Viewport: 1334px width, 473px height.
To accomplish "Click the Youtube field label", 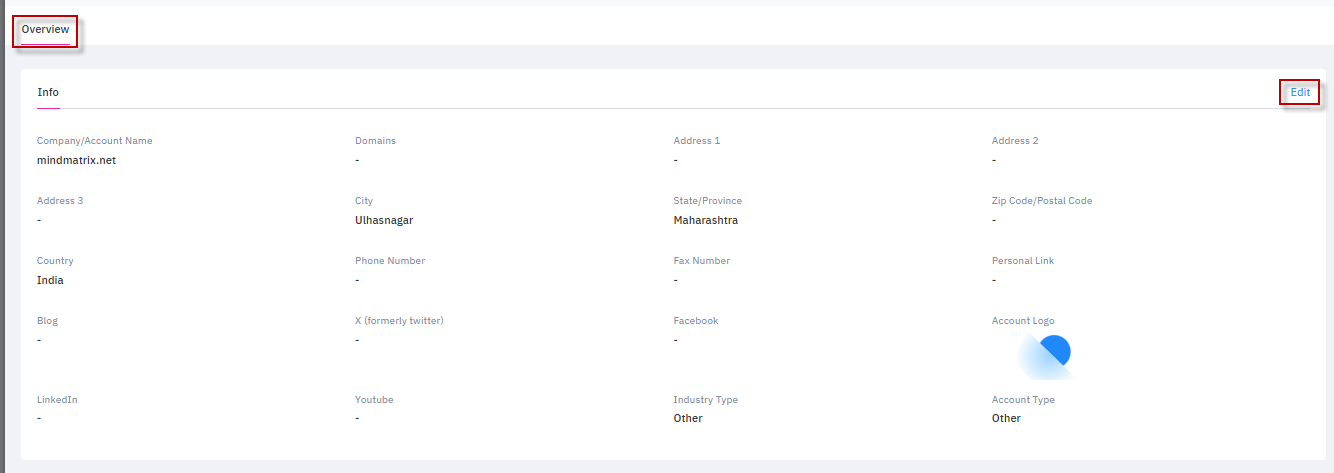I will [374, 400].
